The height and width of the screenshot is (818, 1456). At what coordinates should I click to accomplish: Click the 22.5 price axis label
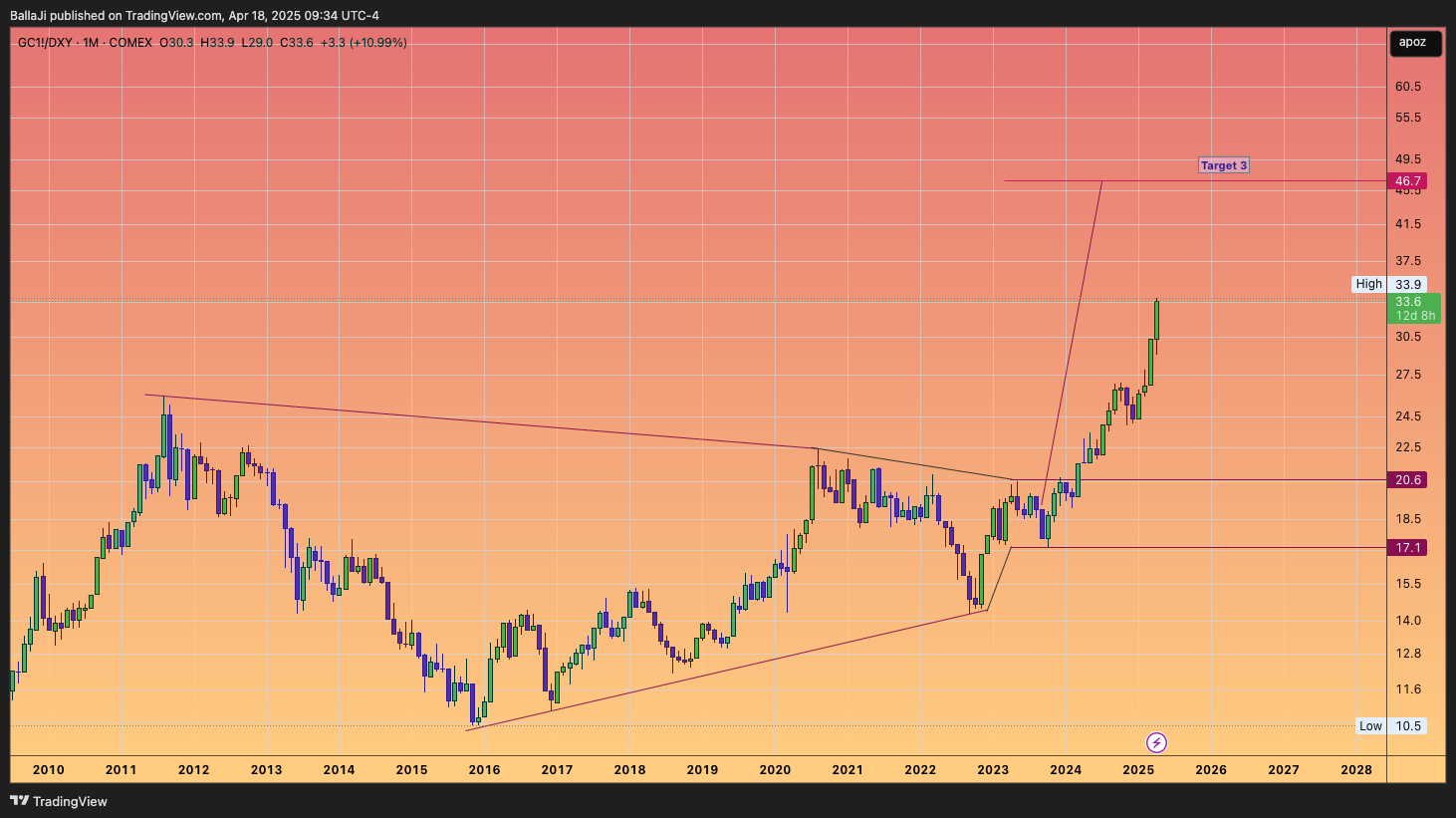coord(1407,447)
